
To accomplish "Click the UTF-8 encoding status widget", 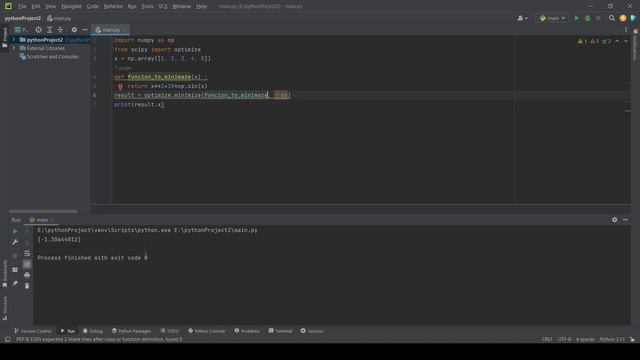I will tap(564, 340).
